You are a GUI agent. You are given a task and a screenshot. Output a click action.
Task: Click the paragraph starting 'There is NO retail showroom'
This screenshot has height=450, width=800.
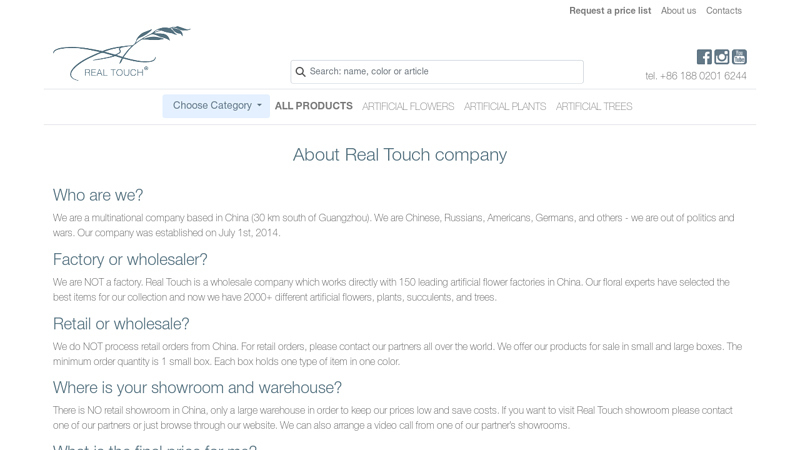[x=393, y=418]
